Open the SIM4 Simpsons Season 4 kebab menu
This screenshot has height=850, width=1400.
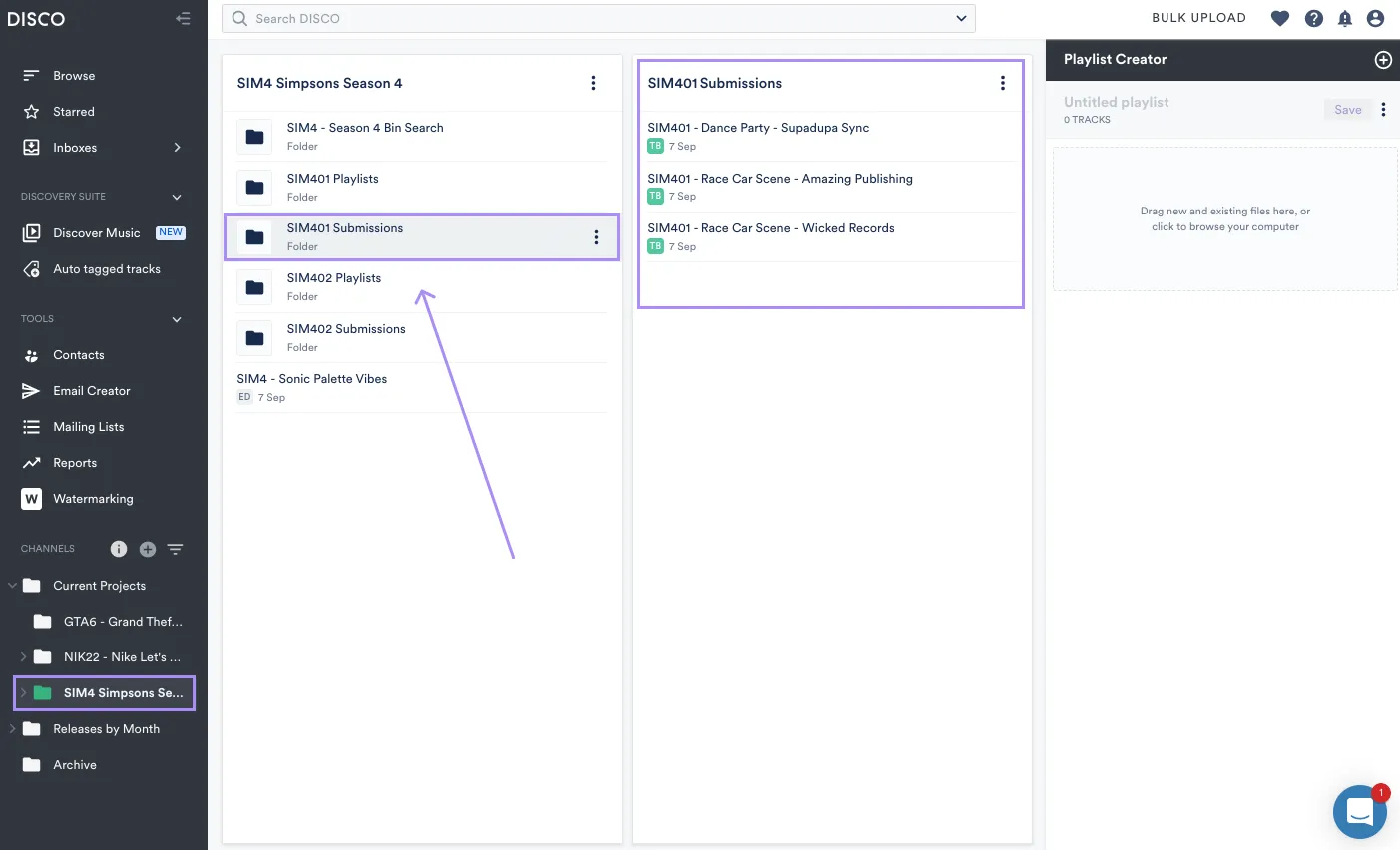[593, 83]
